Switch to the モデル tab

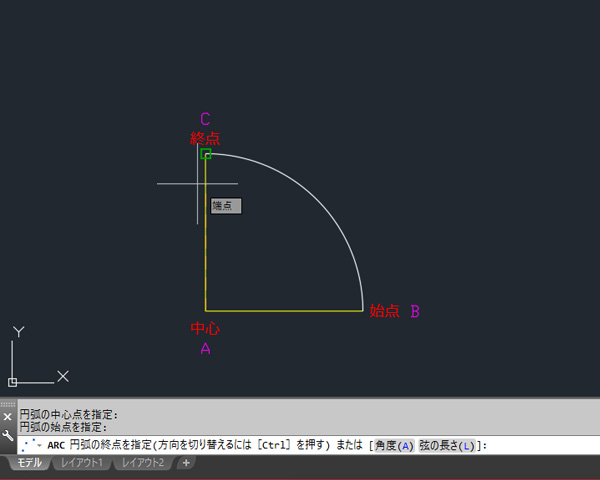click(x=29, y=462)
